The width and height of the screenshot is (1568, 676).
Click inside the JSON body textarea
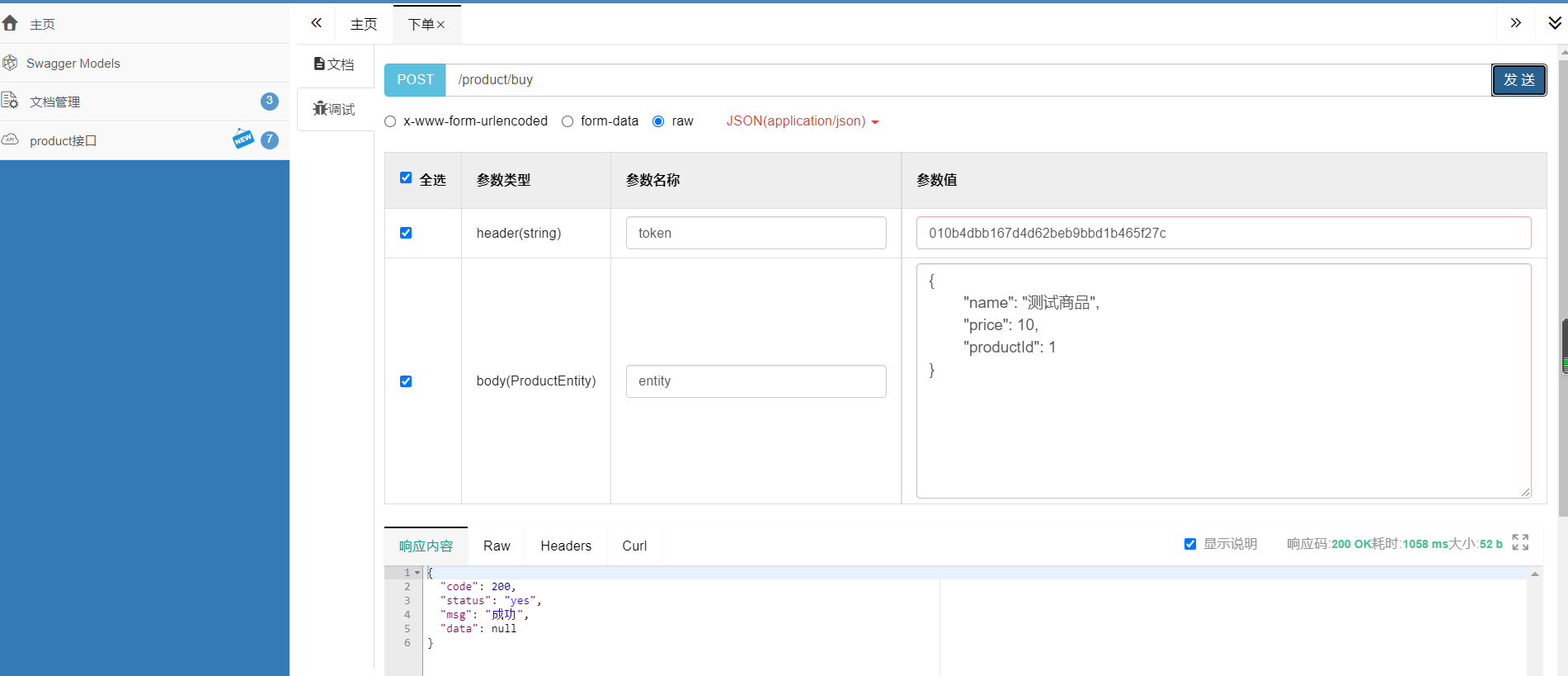pos(1223,381)
